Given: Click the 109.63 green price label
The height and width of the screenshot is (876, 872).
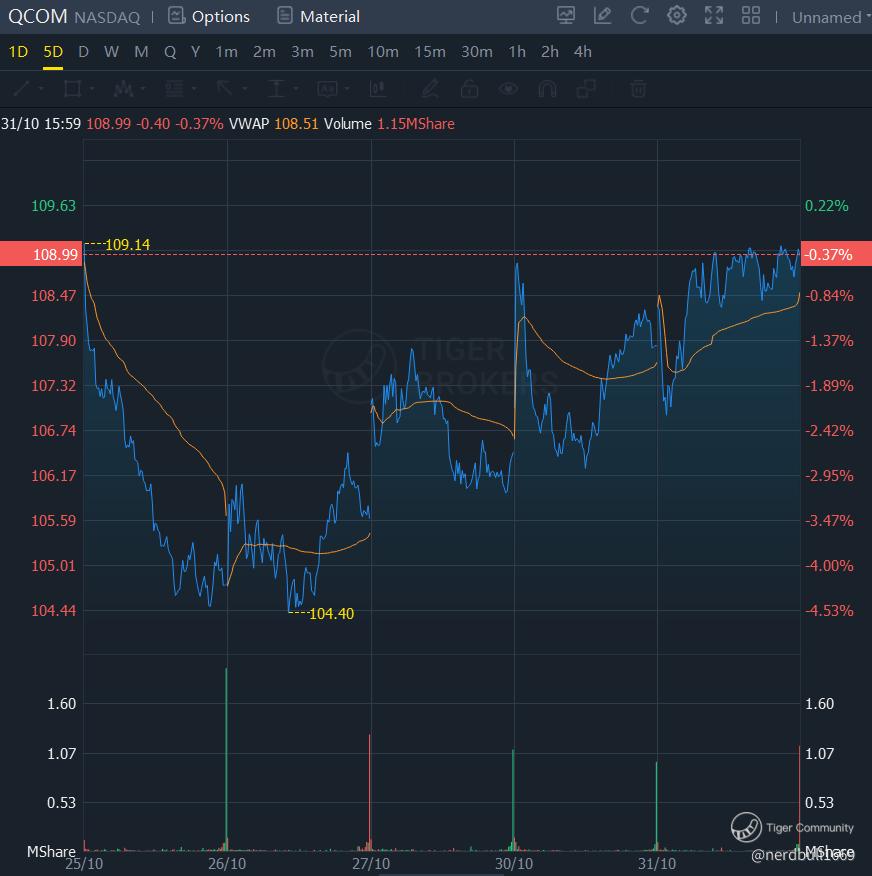Looking at the screenshot, I should tap(53, 206).
